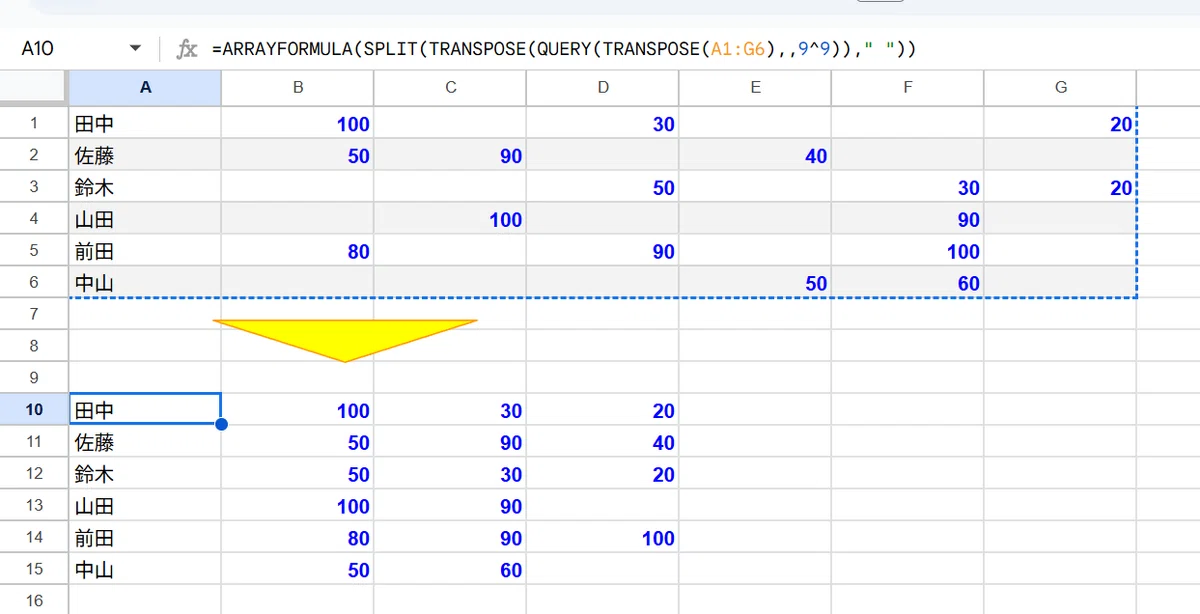This screenshot has width=1200, height=614.
Task: Select row 3 header
Action: [34, 187]
